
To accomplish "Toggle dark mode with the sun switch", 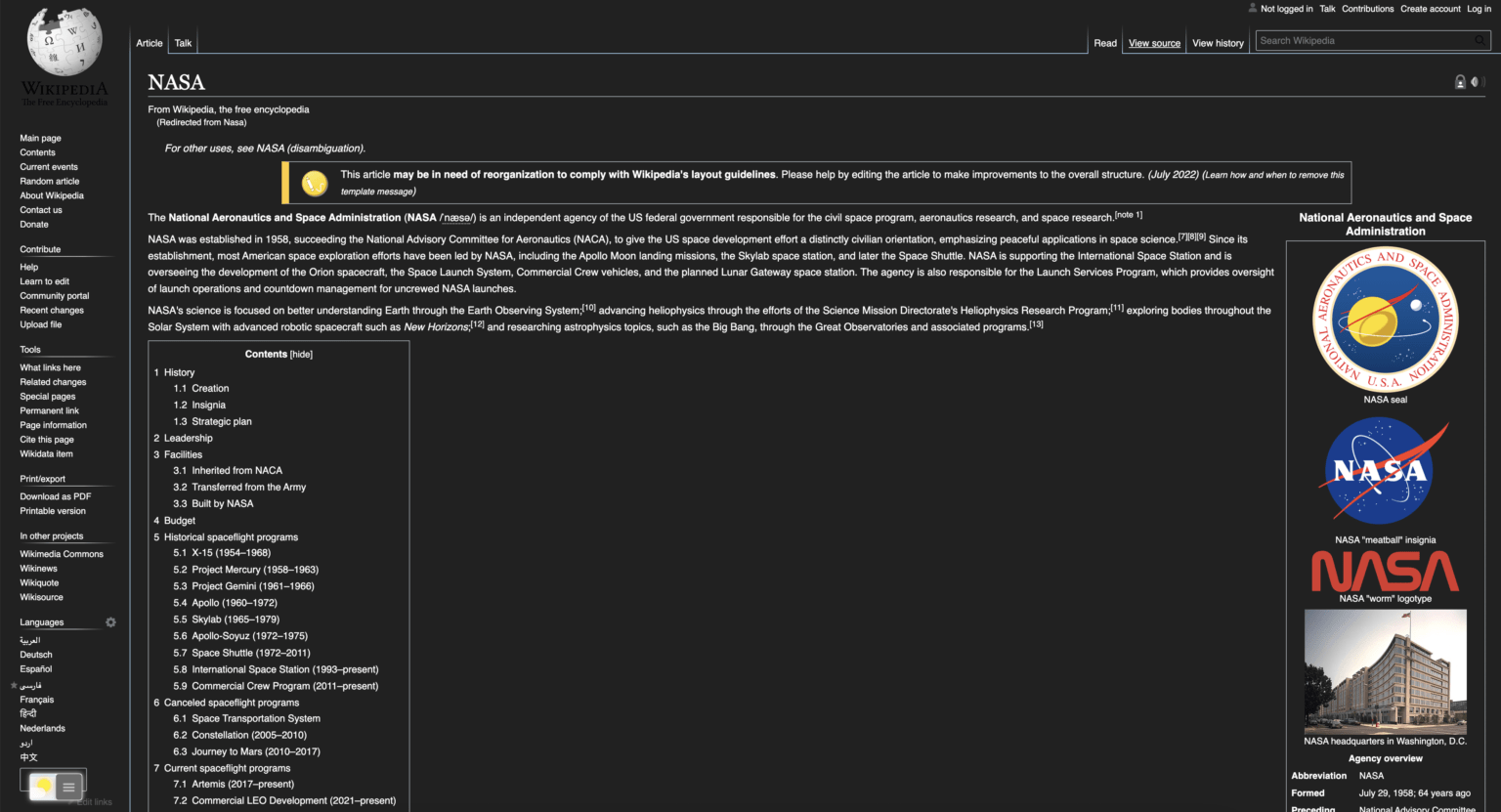I will (x=43, y=786).
